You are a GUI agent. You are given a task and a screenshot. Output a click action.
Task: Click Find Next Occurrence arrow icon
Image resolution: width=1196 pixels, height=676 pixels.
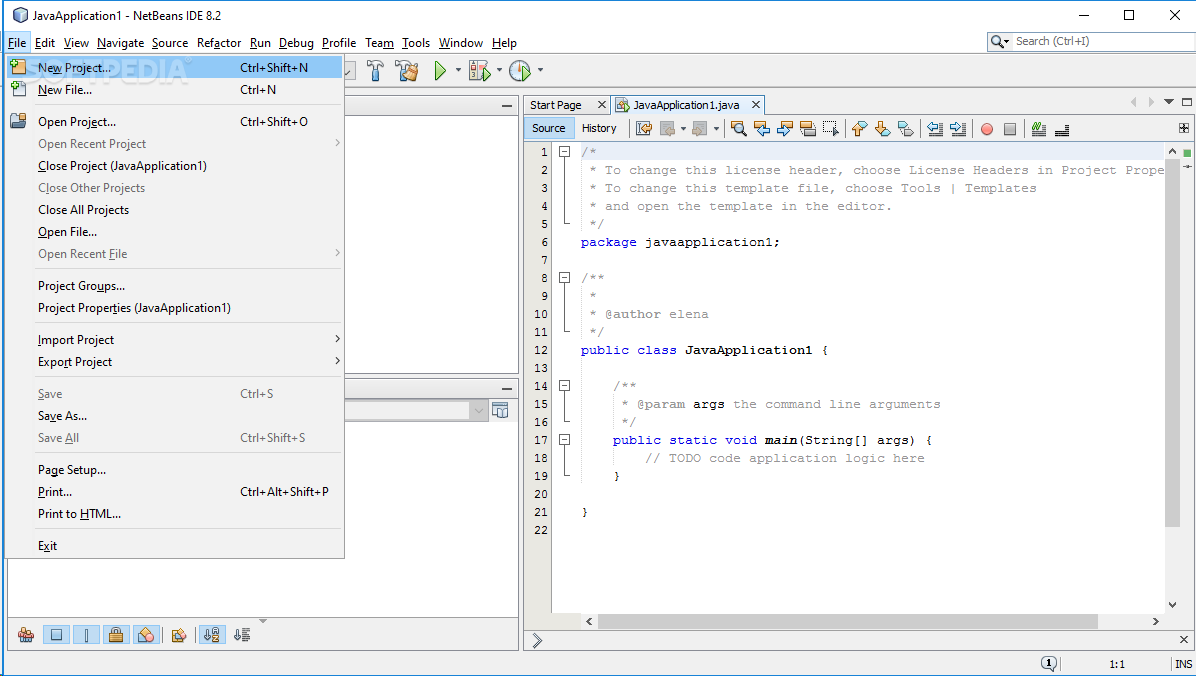[x=784, y=128]
